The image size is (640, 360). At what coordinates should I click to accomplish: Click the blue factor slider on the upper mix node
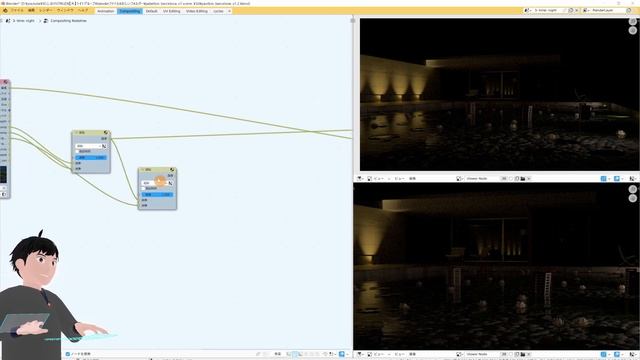pos(91,158)
